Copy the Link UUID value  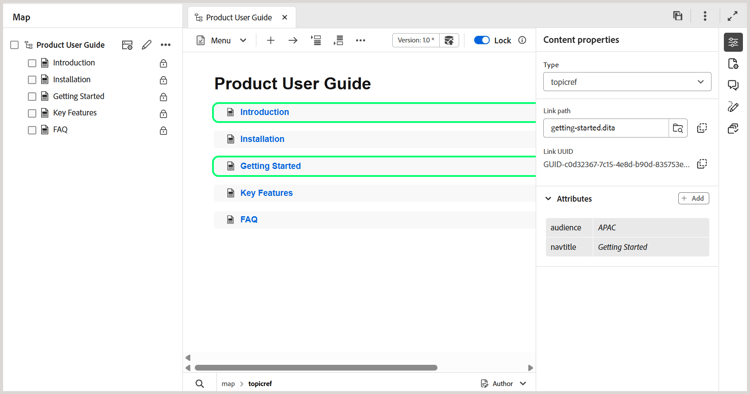click(x=702, y=164)
